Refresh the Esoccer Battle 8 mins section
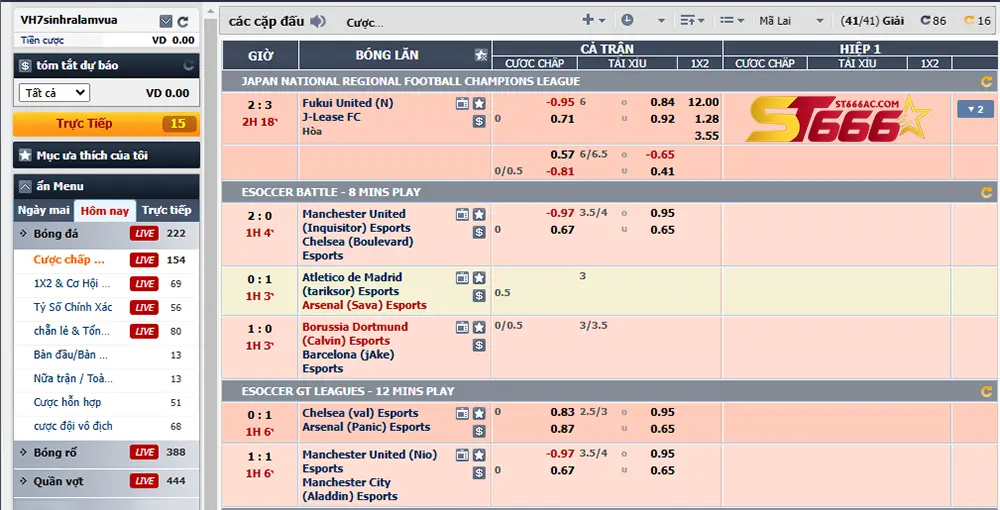This screenshot has height=510, width=1000. point(986,193)
